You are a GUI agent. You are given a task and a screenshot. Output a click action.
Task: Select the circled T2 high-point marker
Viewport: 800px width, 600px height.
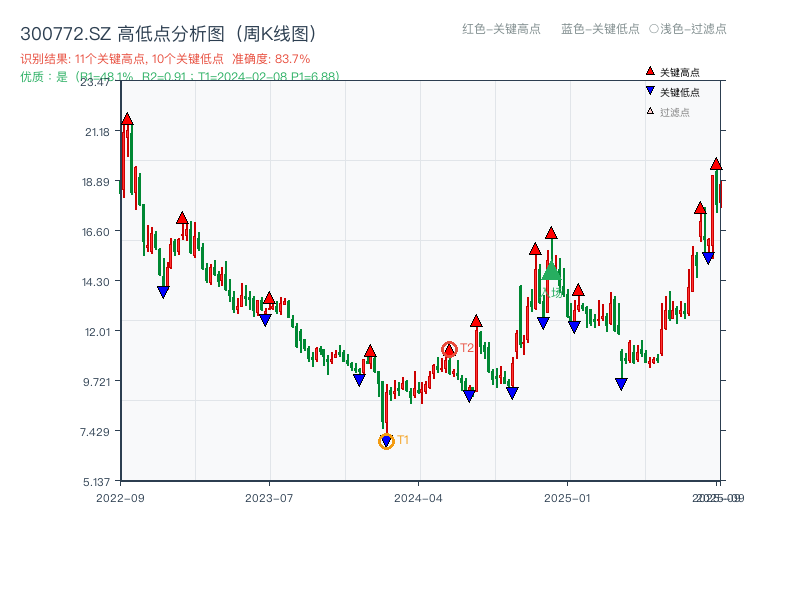(x=449, y=347)
